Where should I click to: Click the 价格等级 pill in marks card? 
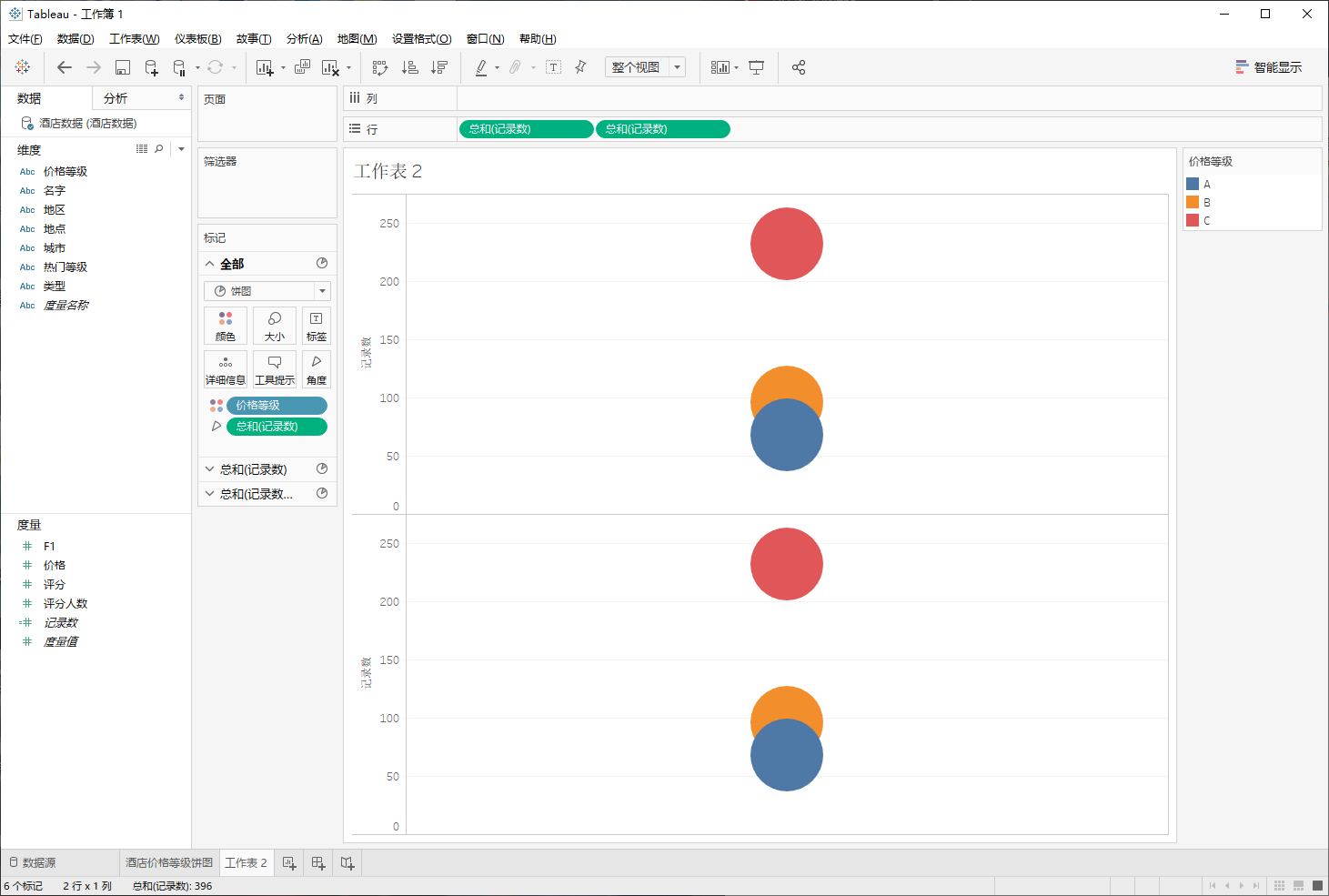(x=277, y=406)
